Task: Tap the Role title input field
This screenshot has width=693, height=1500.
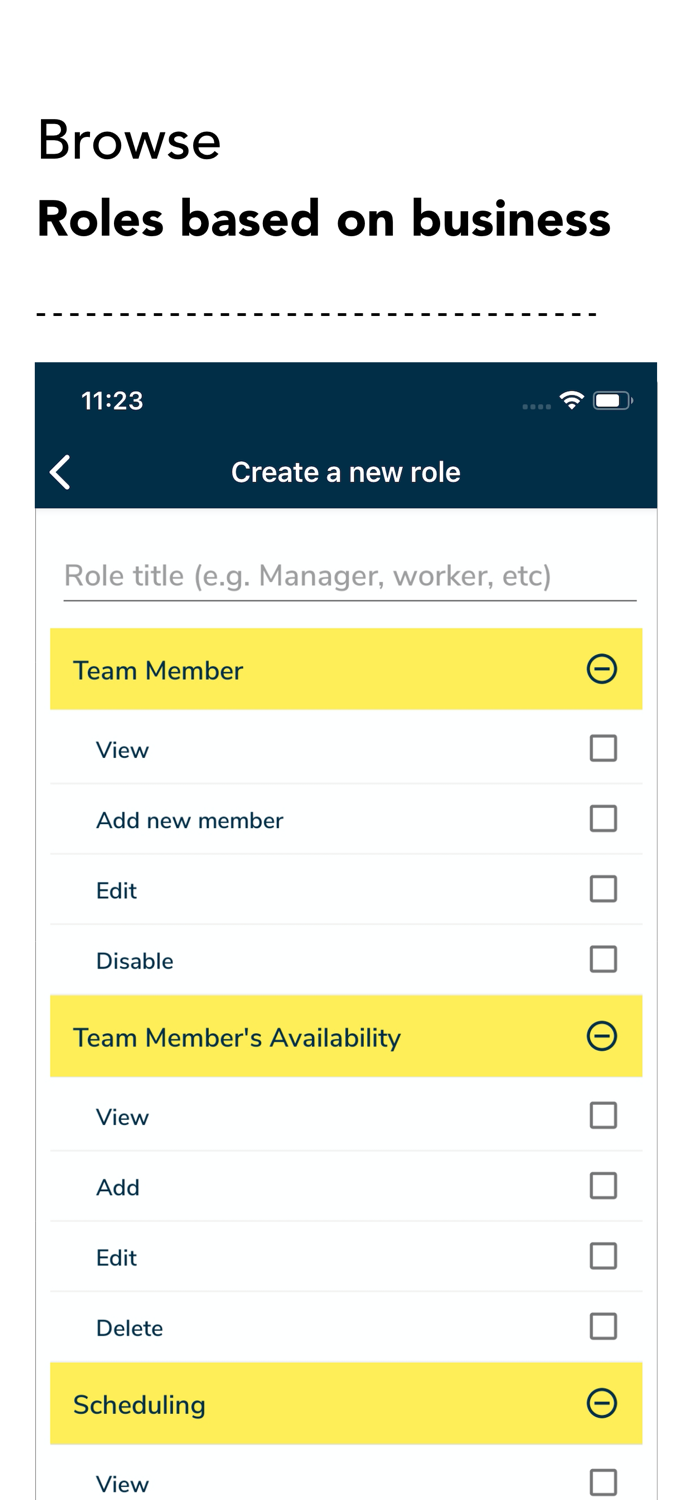Action: coord(346,576)
